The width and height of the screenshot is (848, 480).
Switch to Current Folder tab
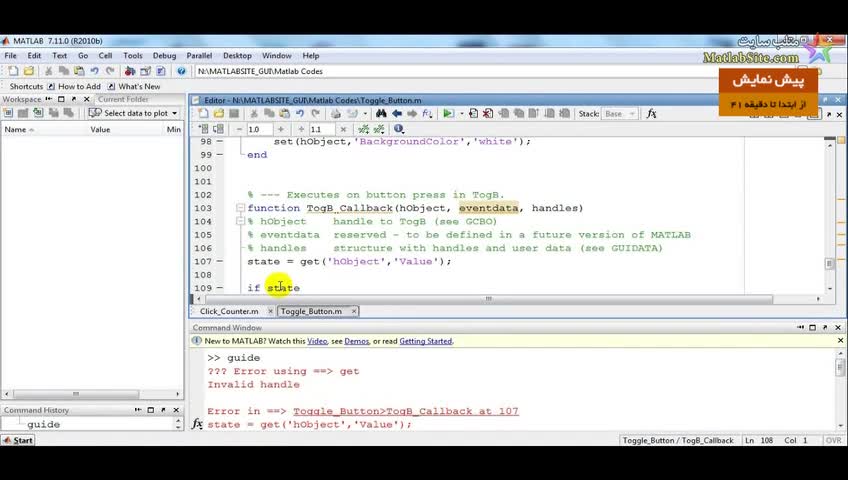point(123,99)
